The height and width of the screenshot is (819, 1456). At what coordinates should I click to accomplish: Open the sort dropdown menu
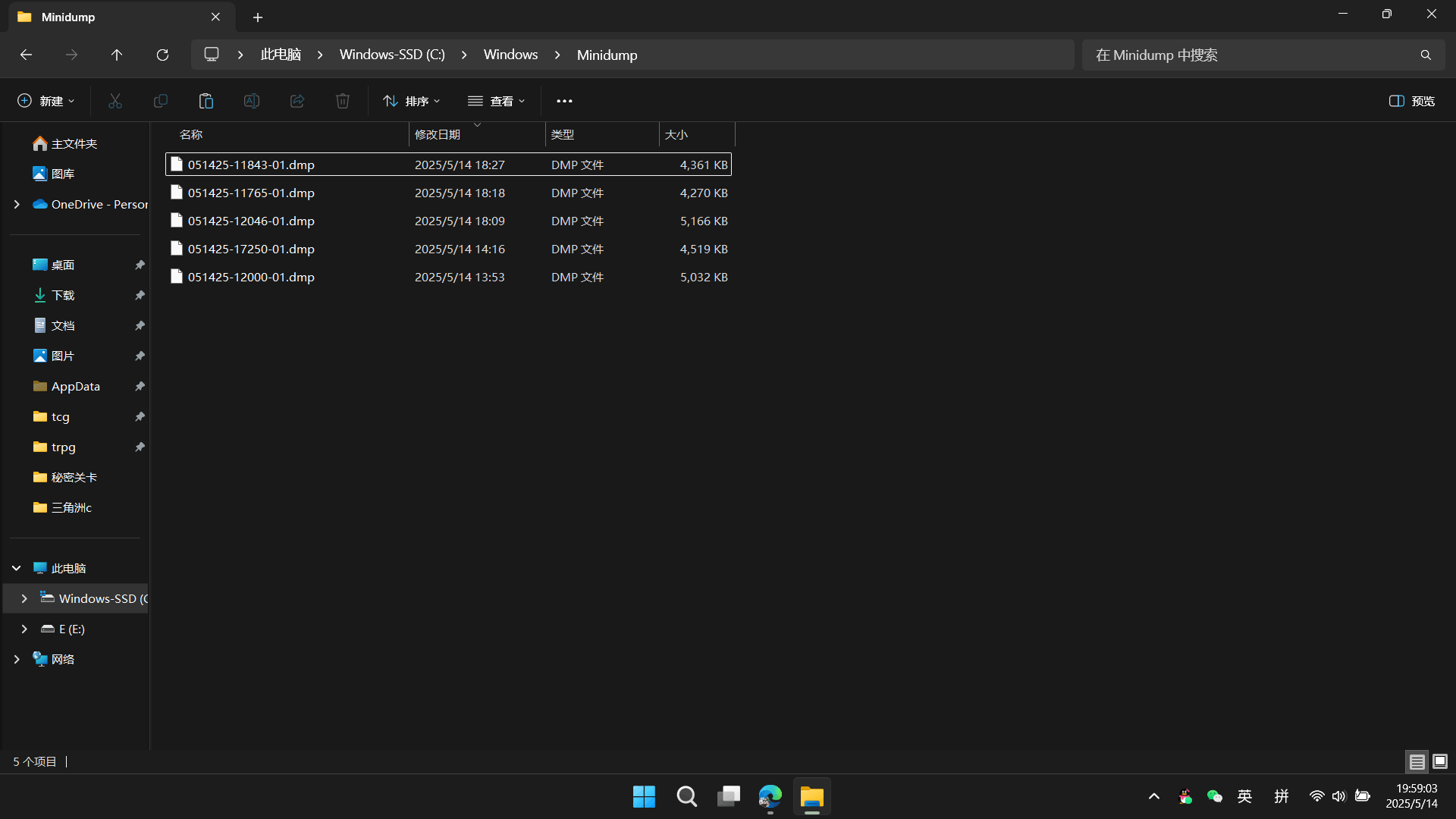(x=412, y=101)
